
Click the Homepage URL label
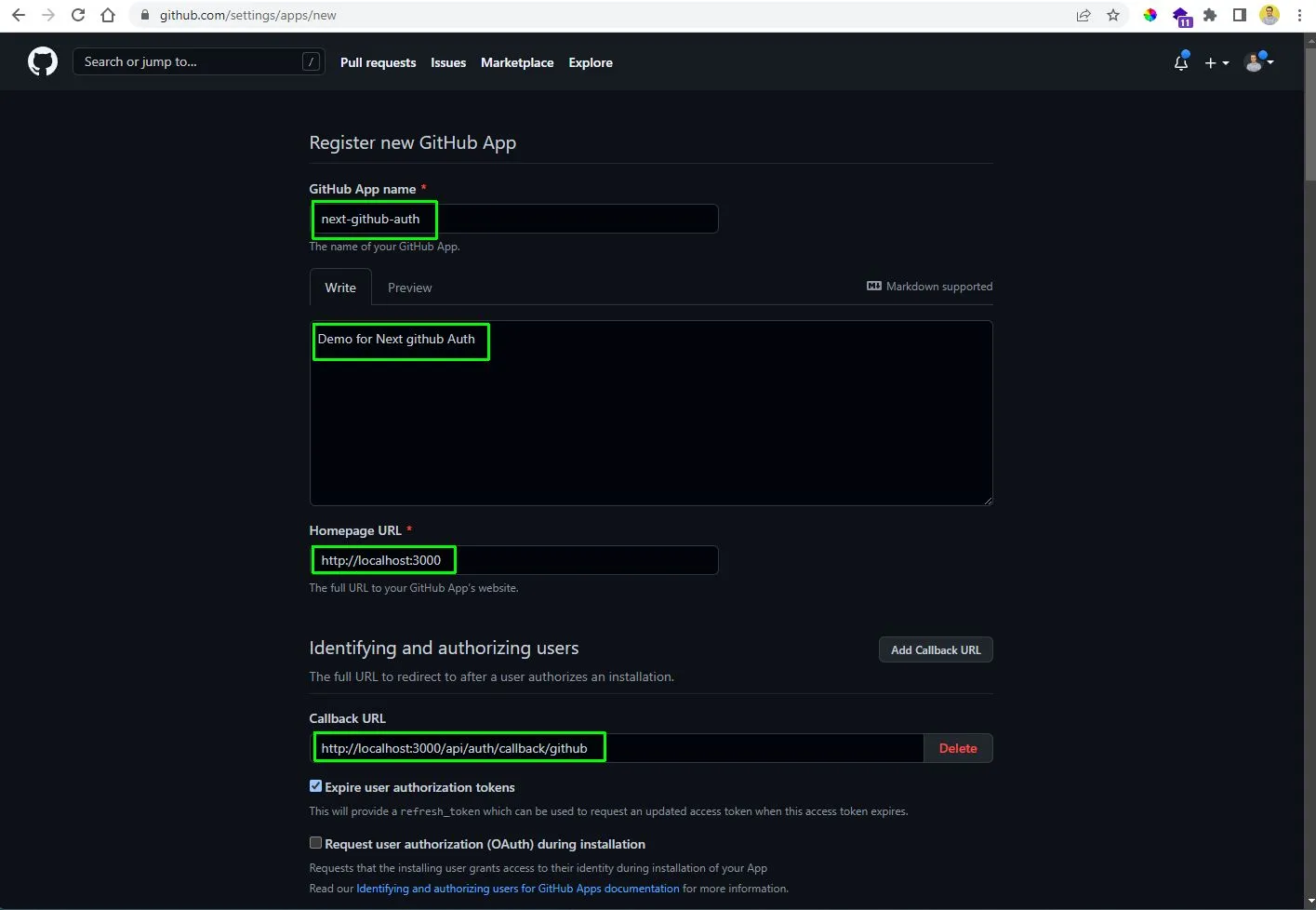click(x=355, y=530)
